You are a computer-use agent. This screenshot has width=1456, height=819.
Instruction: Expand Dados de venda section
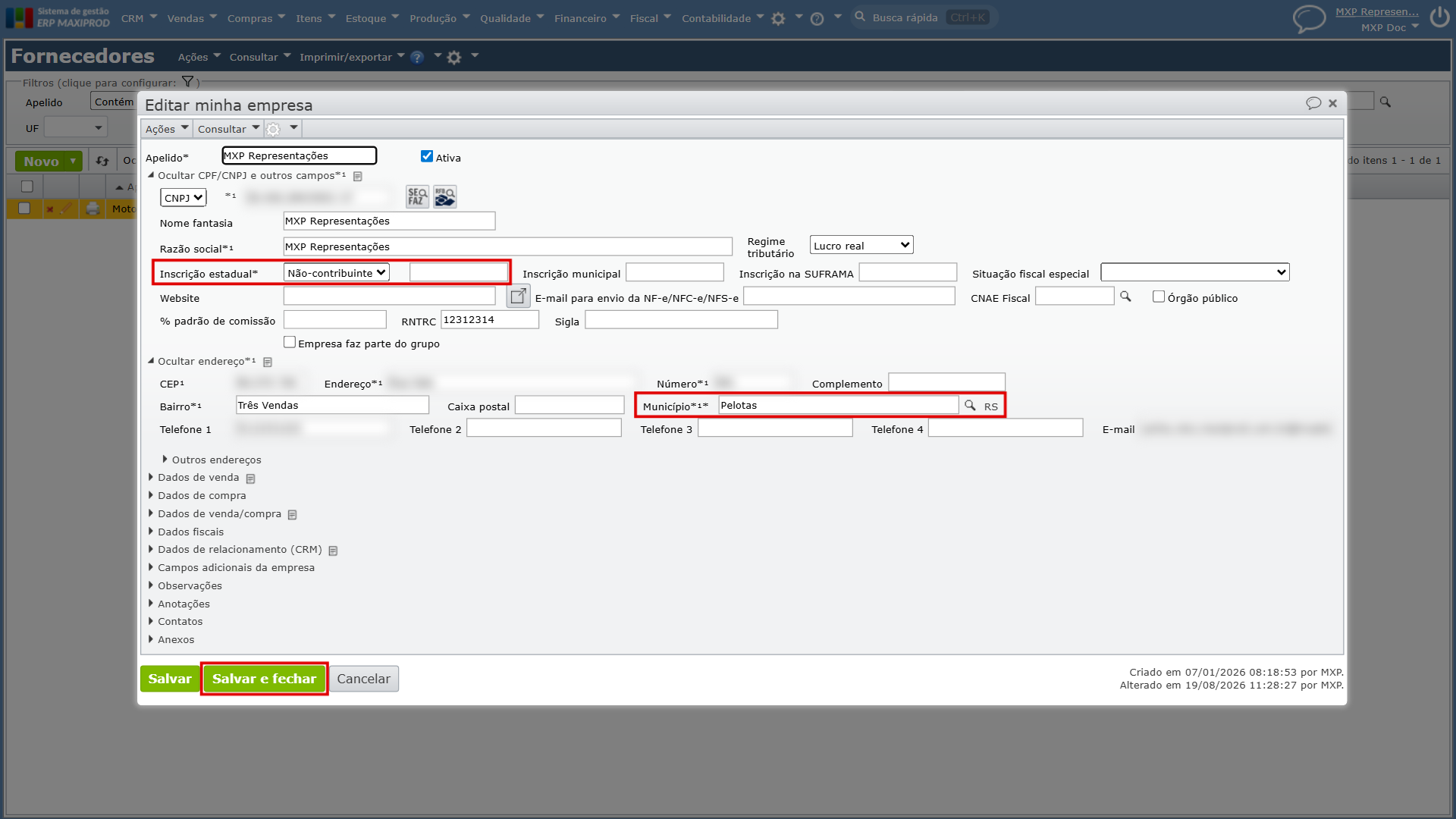tap(198, 478)
